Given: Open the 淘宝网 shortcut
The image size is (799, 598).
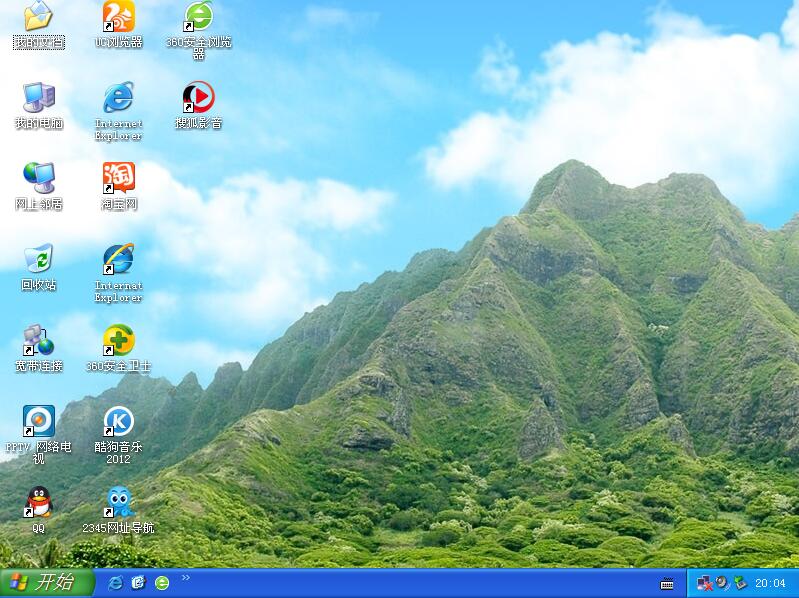Looking at the screenshot, I should [118, 179].
